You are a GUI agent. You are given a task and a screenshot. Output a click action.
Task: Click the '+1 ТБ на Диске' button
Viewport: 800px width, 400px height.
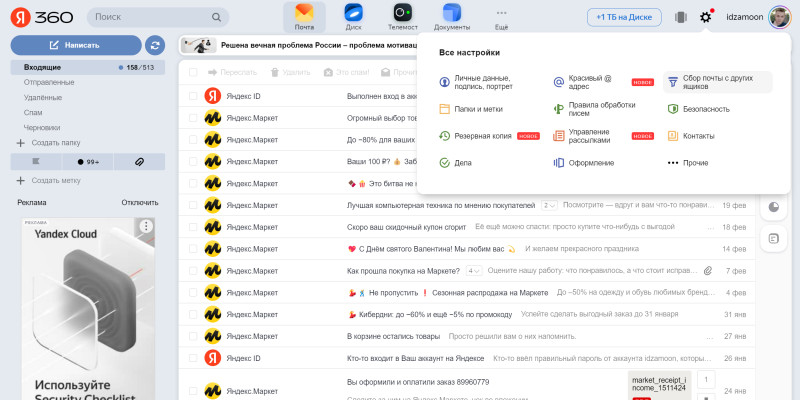tap(624, 17)
